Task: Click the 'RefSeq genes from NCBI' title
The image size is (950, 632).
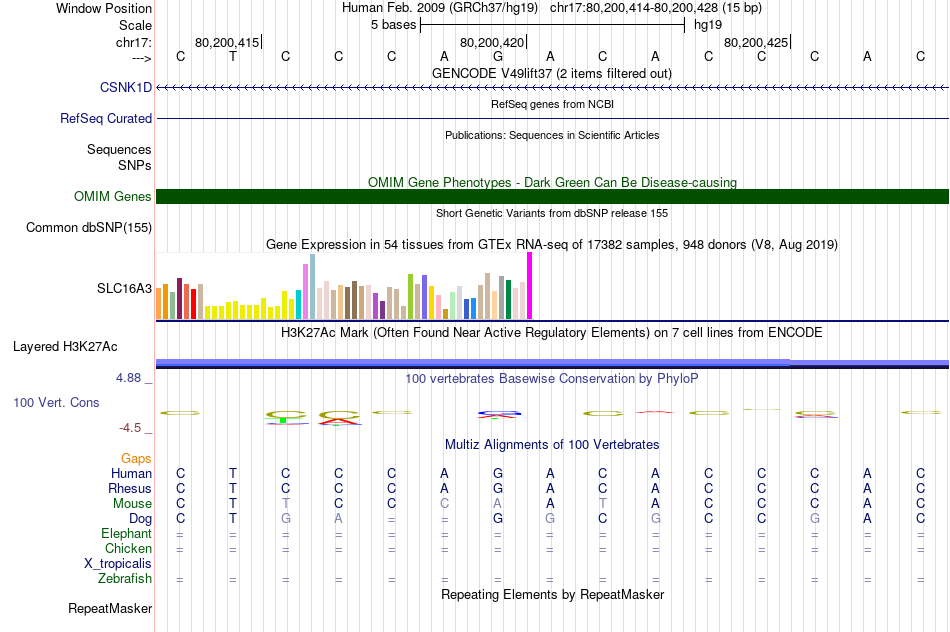Action: pos(552,104)
